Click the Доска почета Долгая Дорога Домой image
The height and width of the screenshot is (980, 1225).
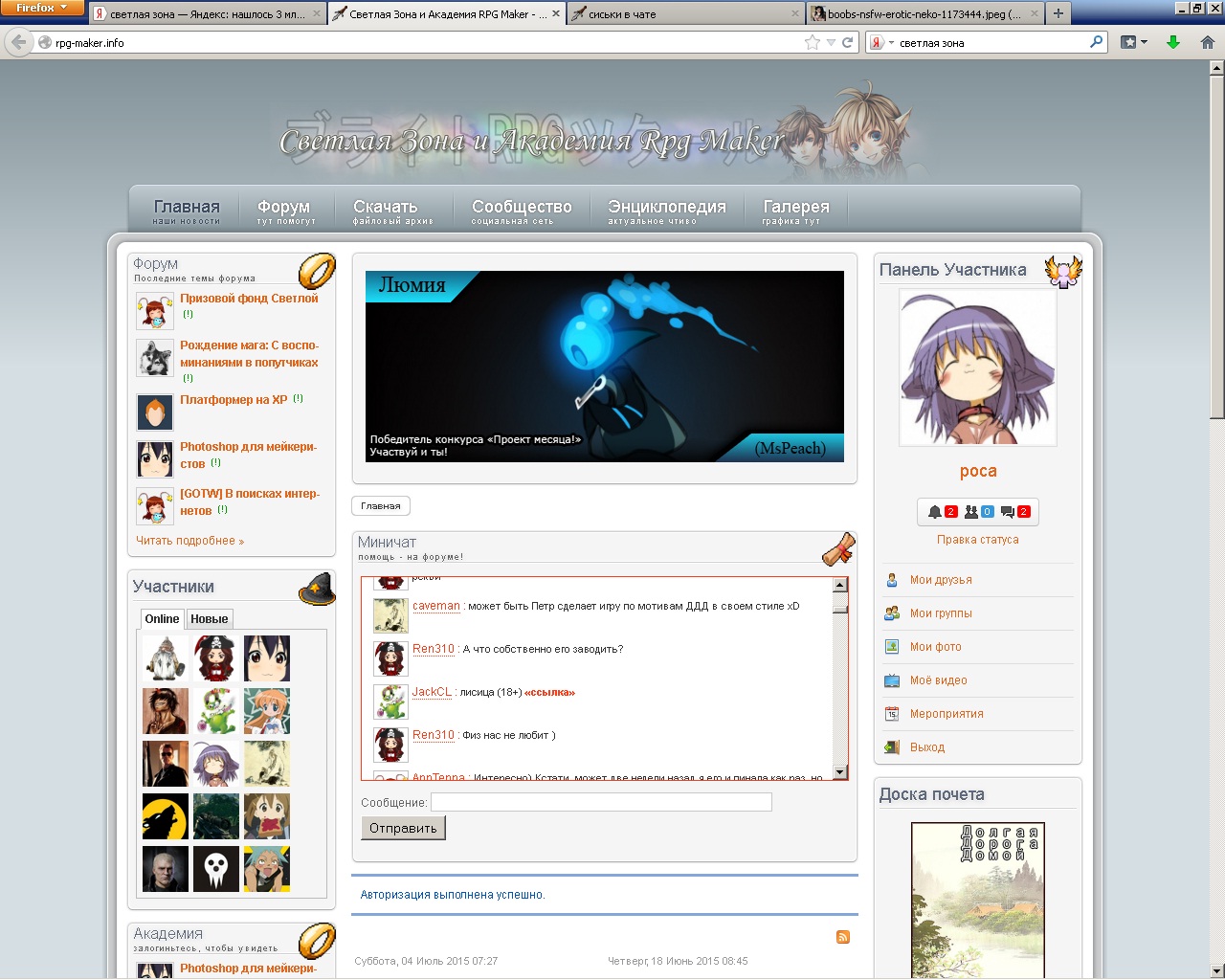point(978,901)
